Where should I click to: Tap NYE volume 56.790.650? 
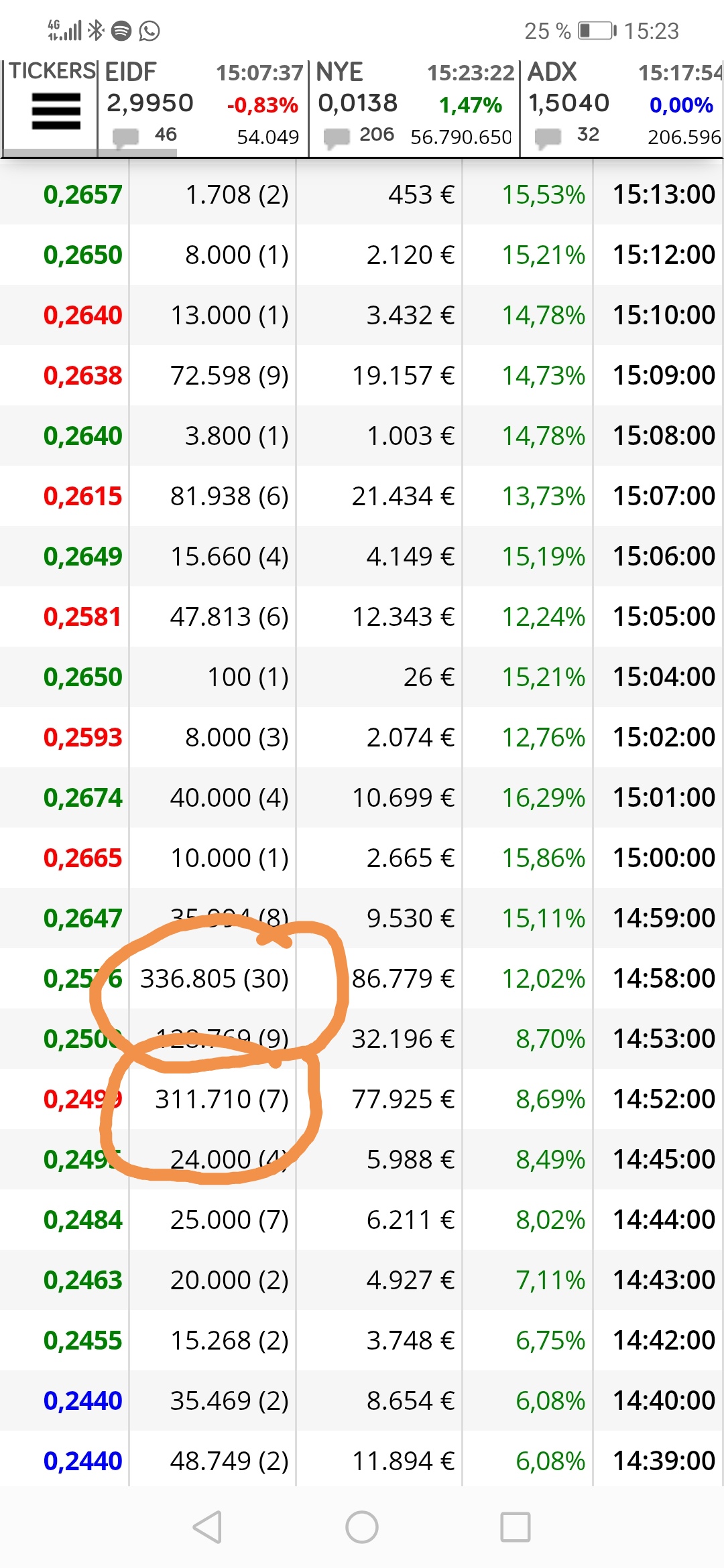coord(461,137)
